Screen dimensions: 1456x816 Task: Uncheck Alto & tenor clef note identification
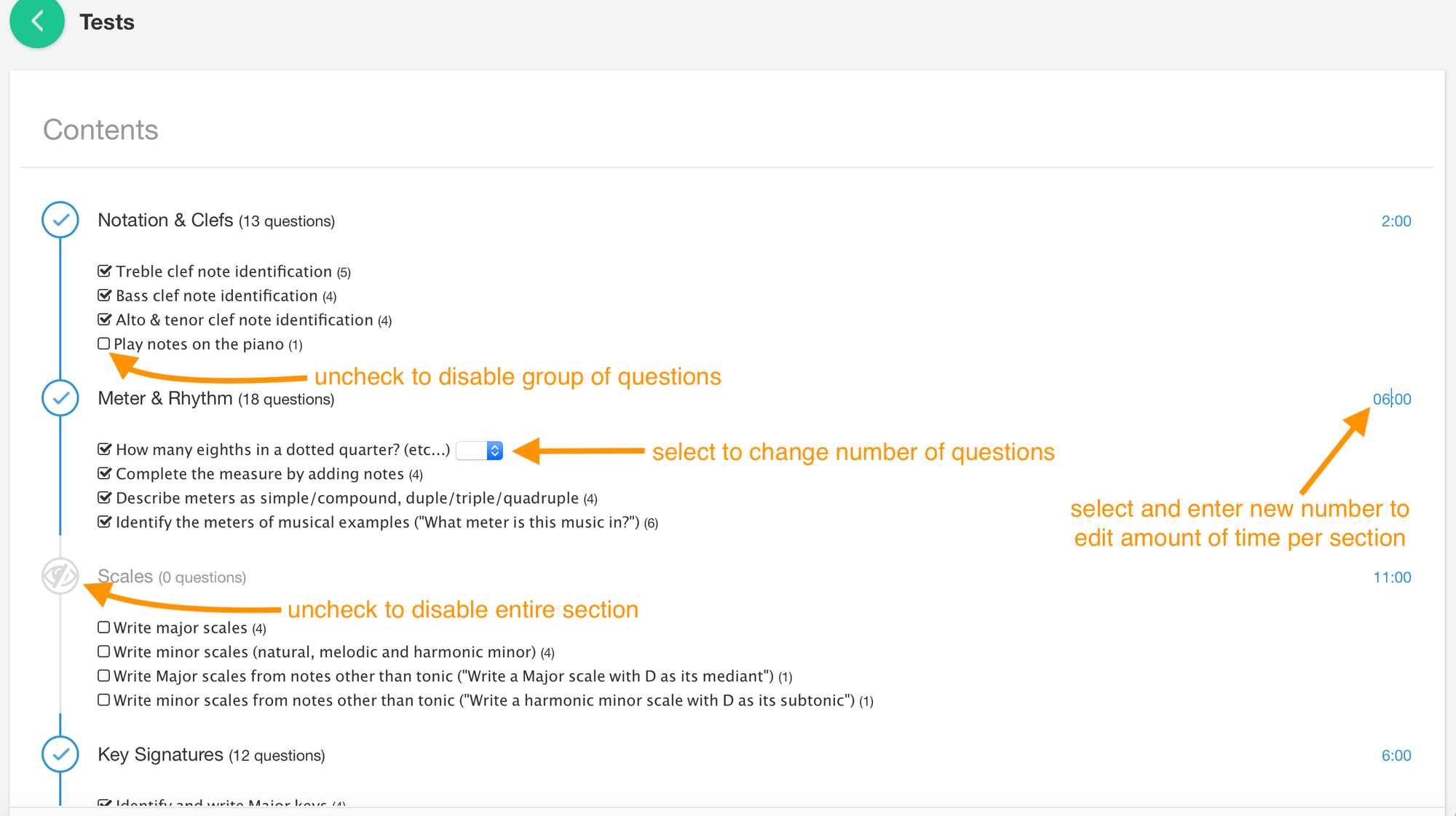pyautogui.click(x=104, y=319)
